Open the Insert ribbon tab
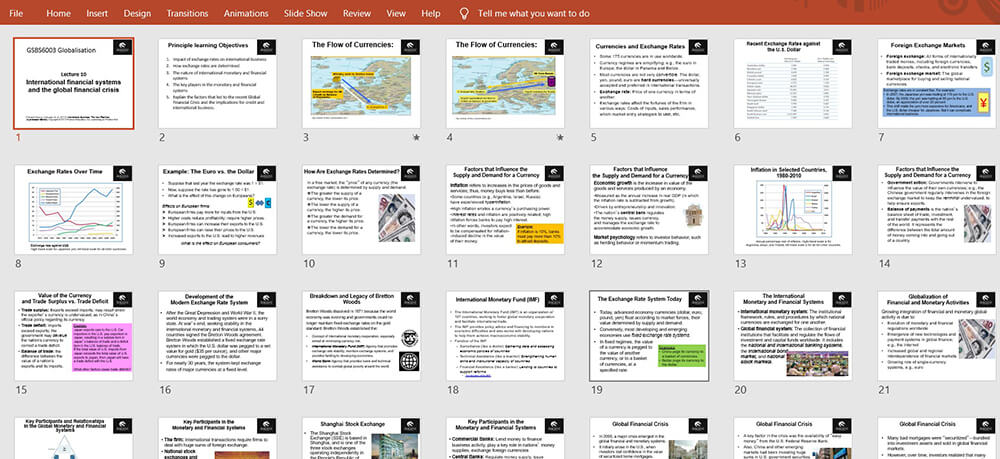The width and height of the screenshot is (1000, 459). (97, 13)
